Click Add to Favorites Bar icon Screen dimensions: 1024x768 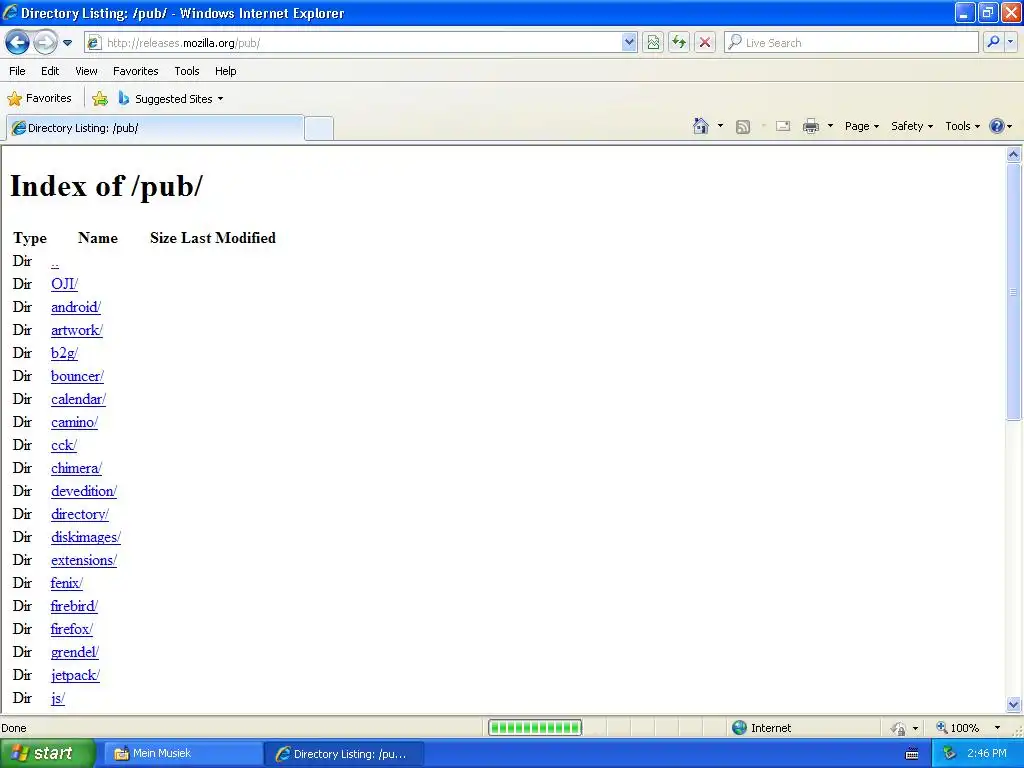click(x=100, y=99)
